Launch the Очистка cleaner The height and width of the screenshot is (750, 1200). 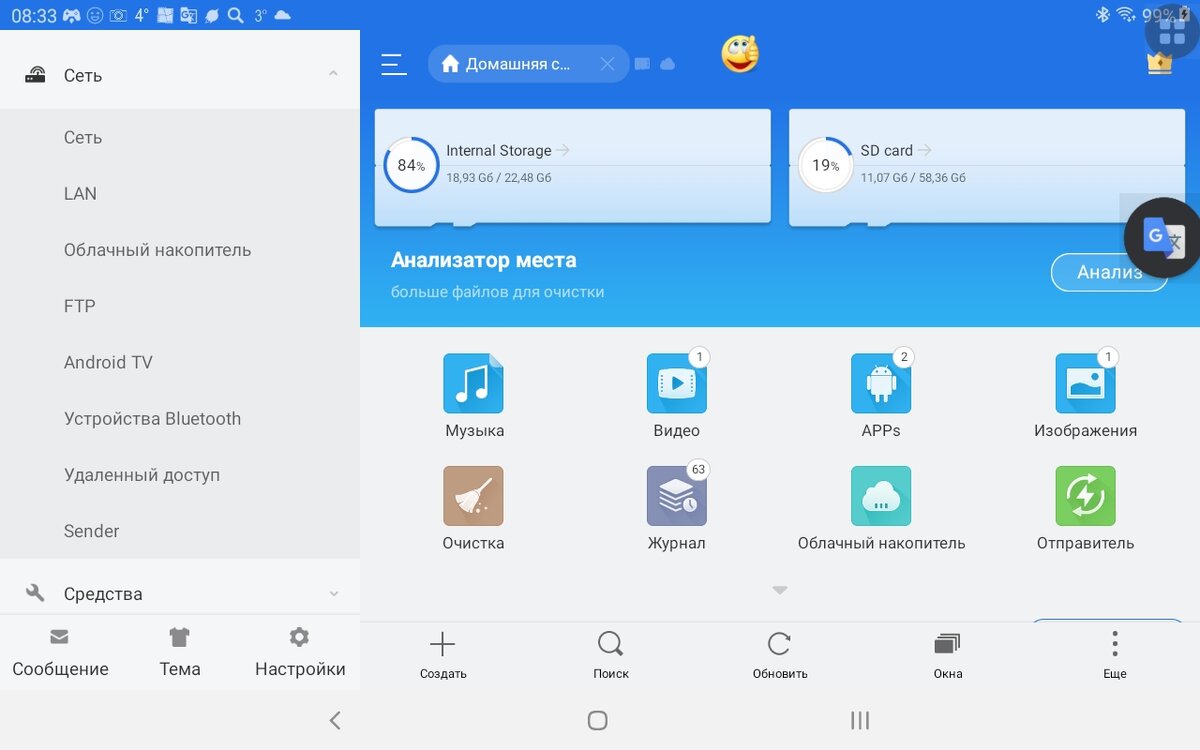pyautogui.click(x=473, y=508)
